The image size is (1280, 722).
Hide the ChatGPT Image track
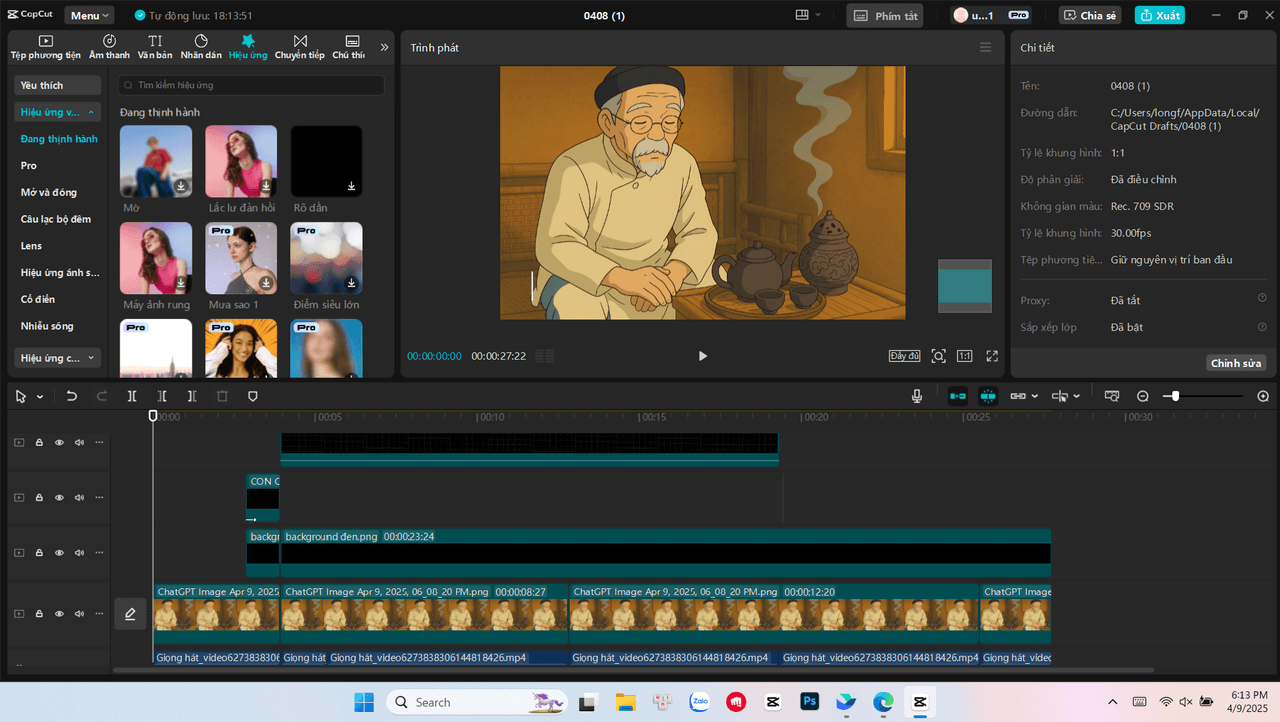pyautogui.click(x=59, y=614)
